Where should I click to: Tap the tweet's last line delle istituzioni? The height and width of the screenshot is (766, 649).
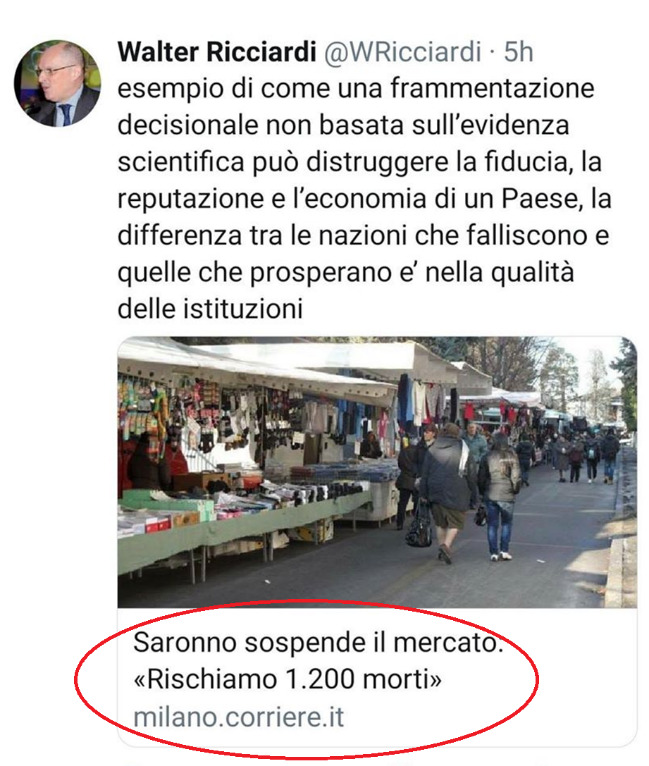tap(210, 309)
